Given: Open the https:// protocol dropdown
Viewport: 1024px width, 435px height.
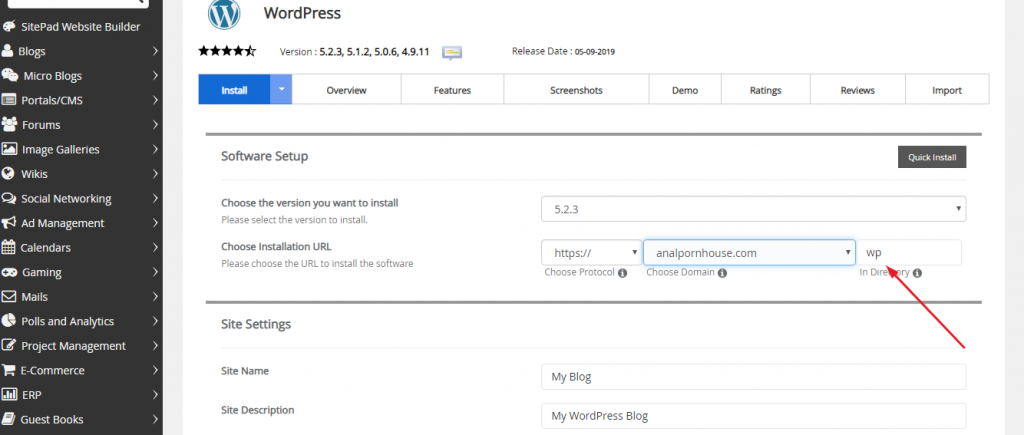Looking at the screenshot, I should point(590,253).
